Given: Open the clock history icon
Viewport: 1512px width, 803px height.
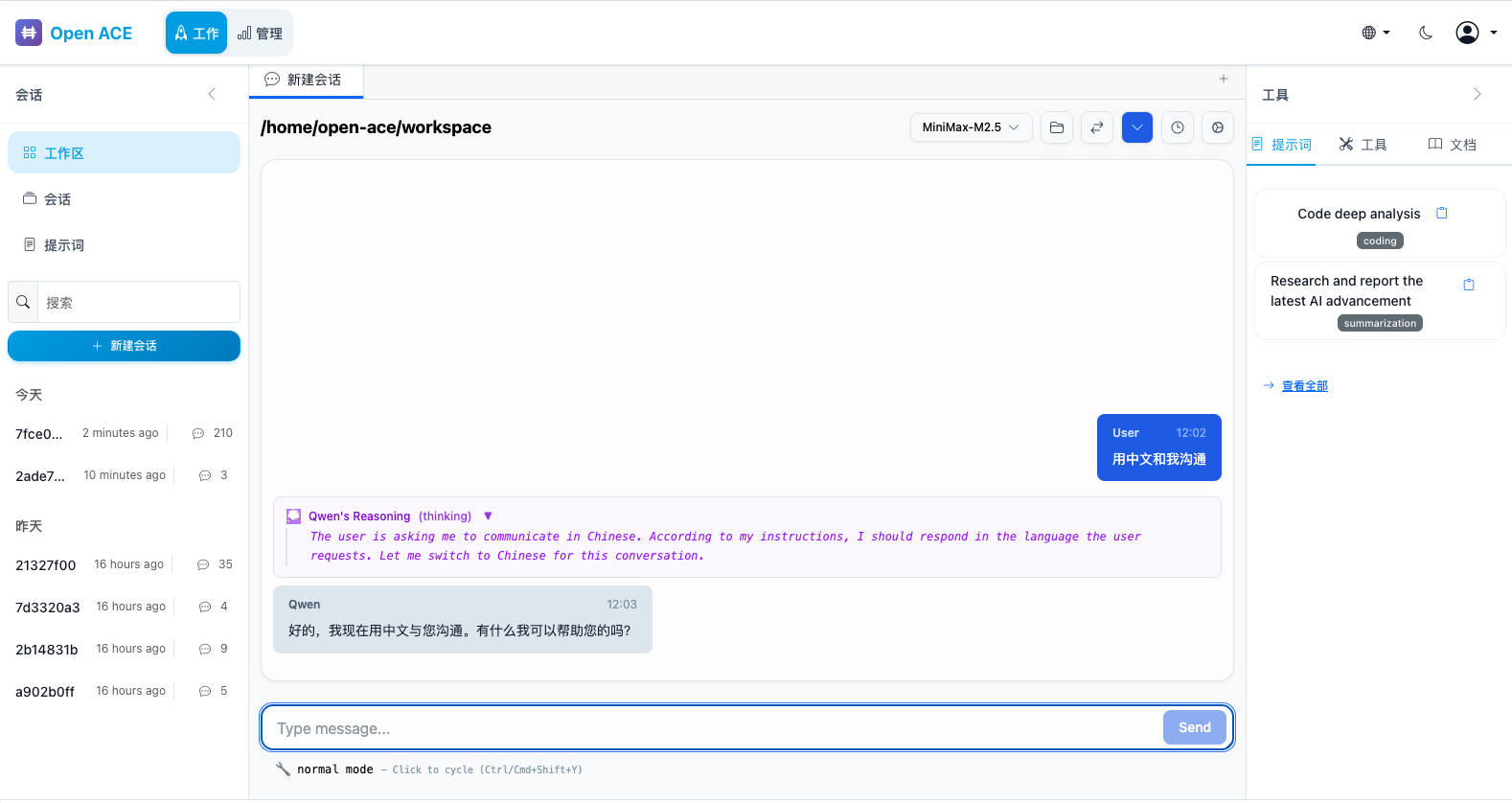Looking at the screenshot, I should click(1178, 126).
